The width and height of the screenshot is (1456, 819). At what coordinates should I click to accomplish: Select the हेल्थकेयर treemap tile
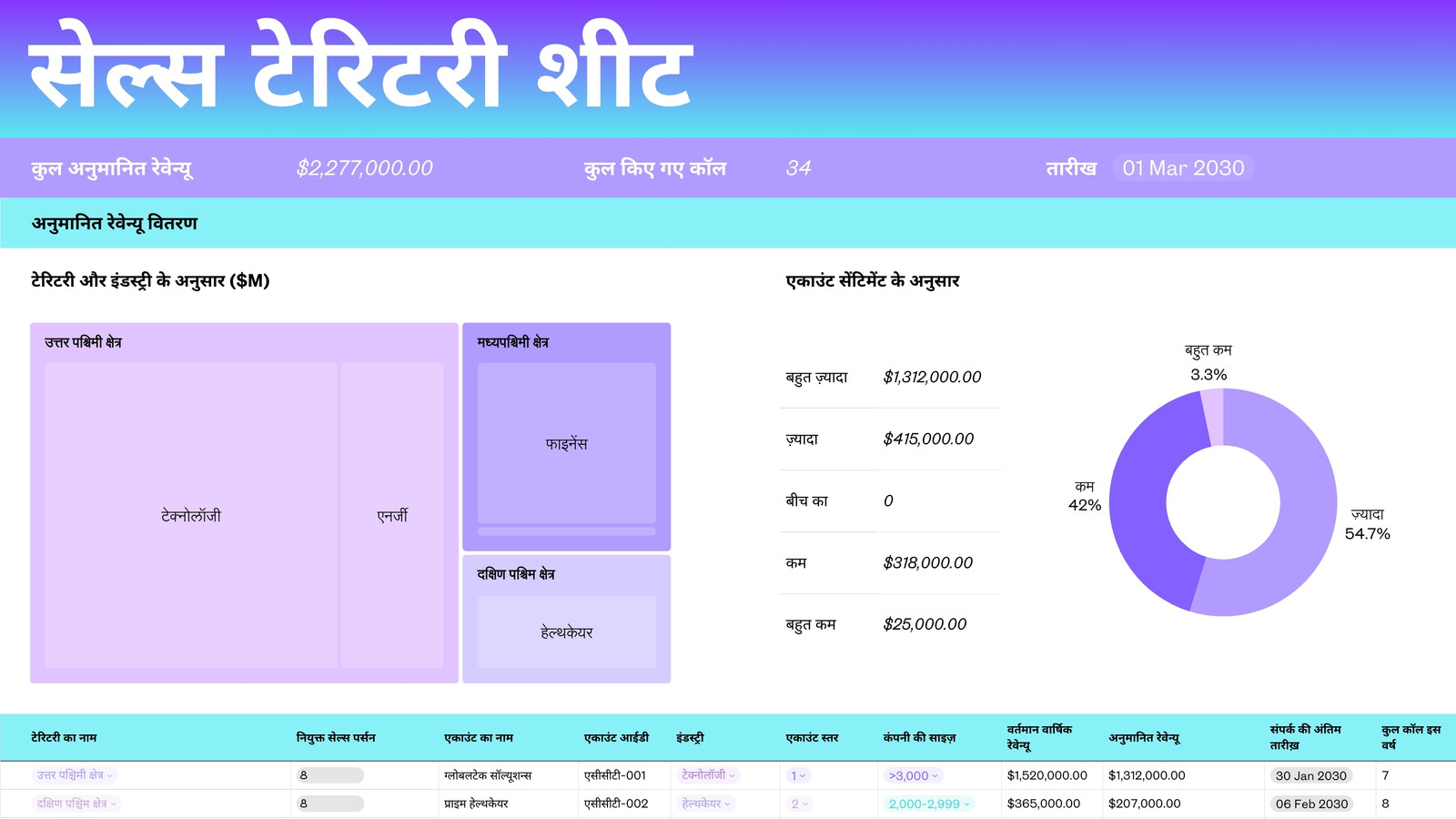[566, 632]
